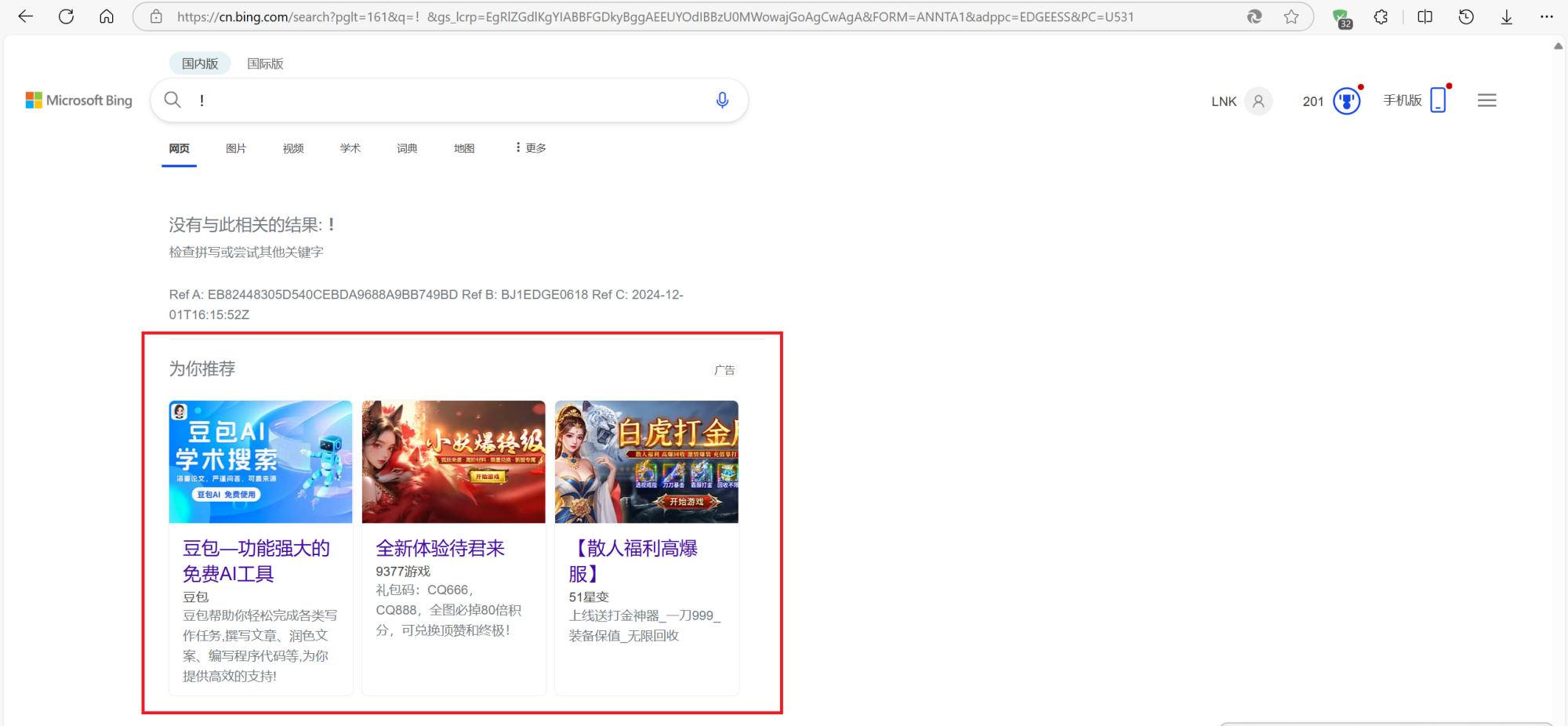Switch to 国内版 search
Viewport: 1568px width, 726px height.
[200, 64]
